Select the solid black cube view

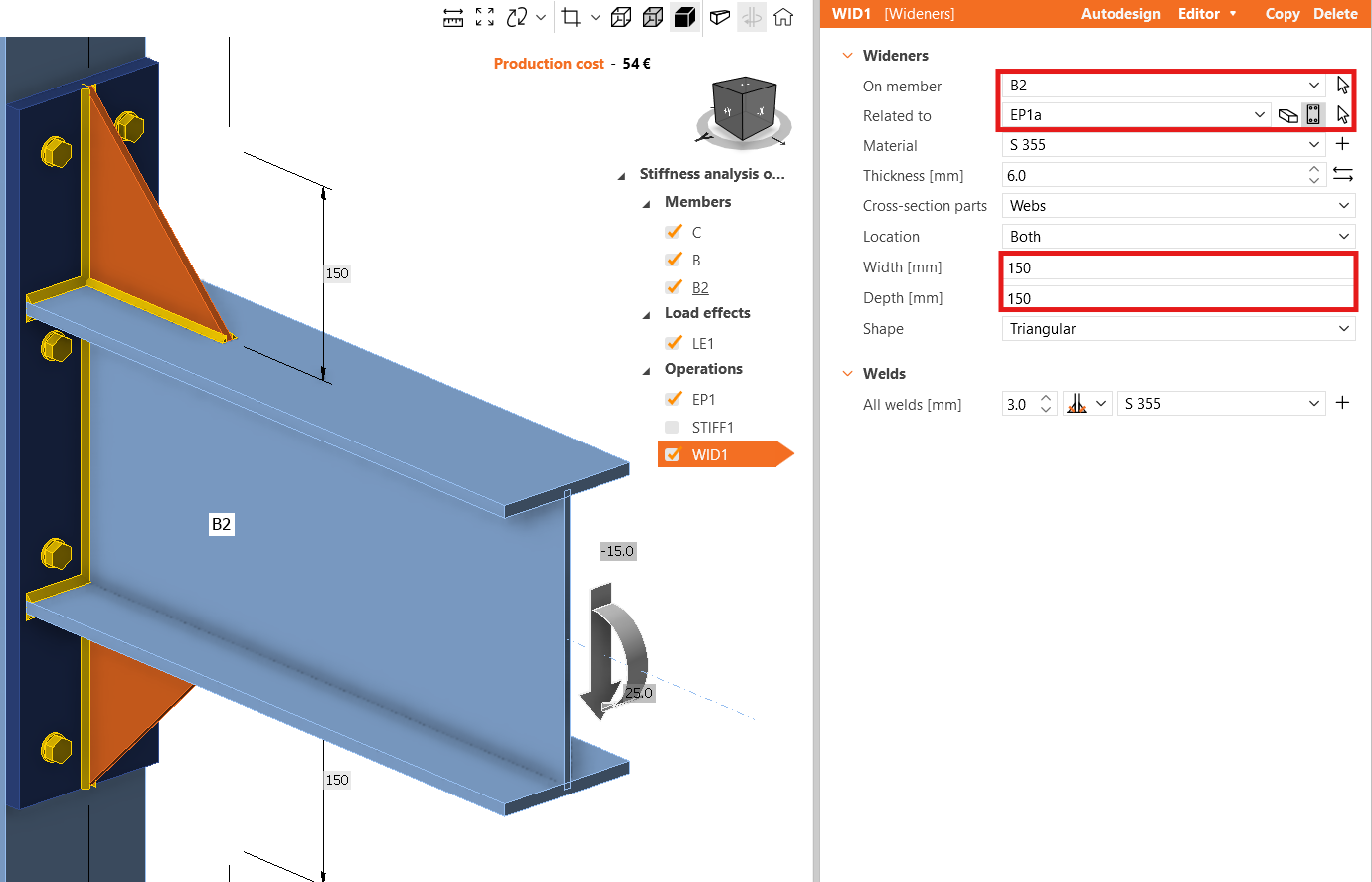[685, 17]
